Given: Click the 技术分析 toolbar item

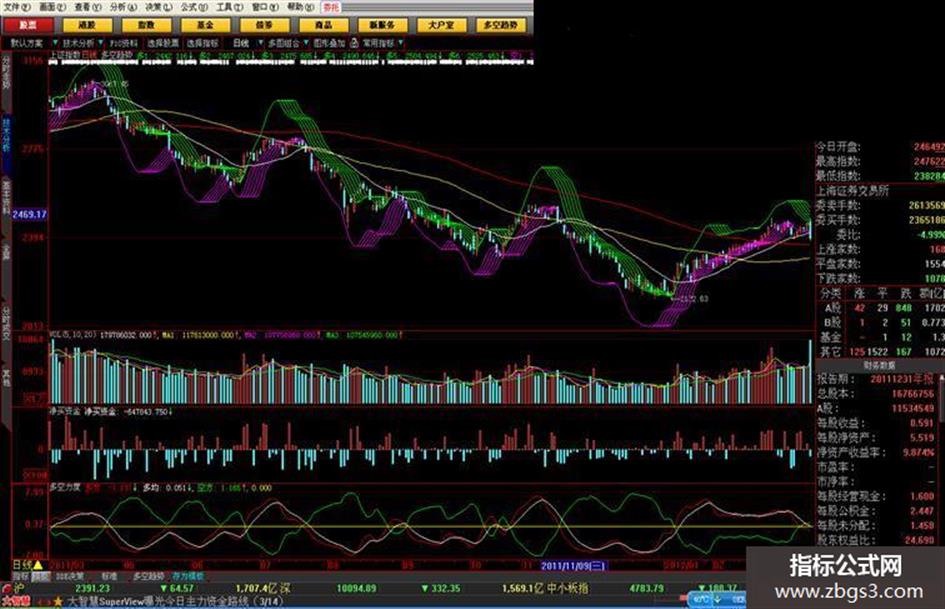Looking at the screenshot, I should click(78, 43).
